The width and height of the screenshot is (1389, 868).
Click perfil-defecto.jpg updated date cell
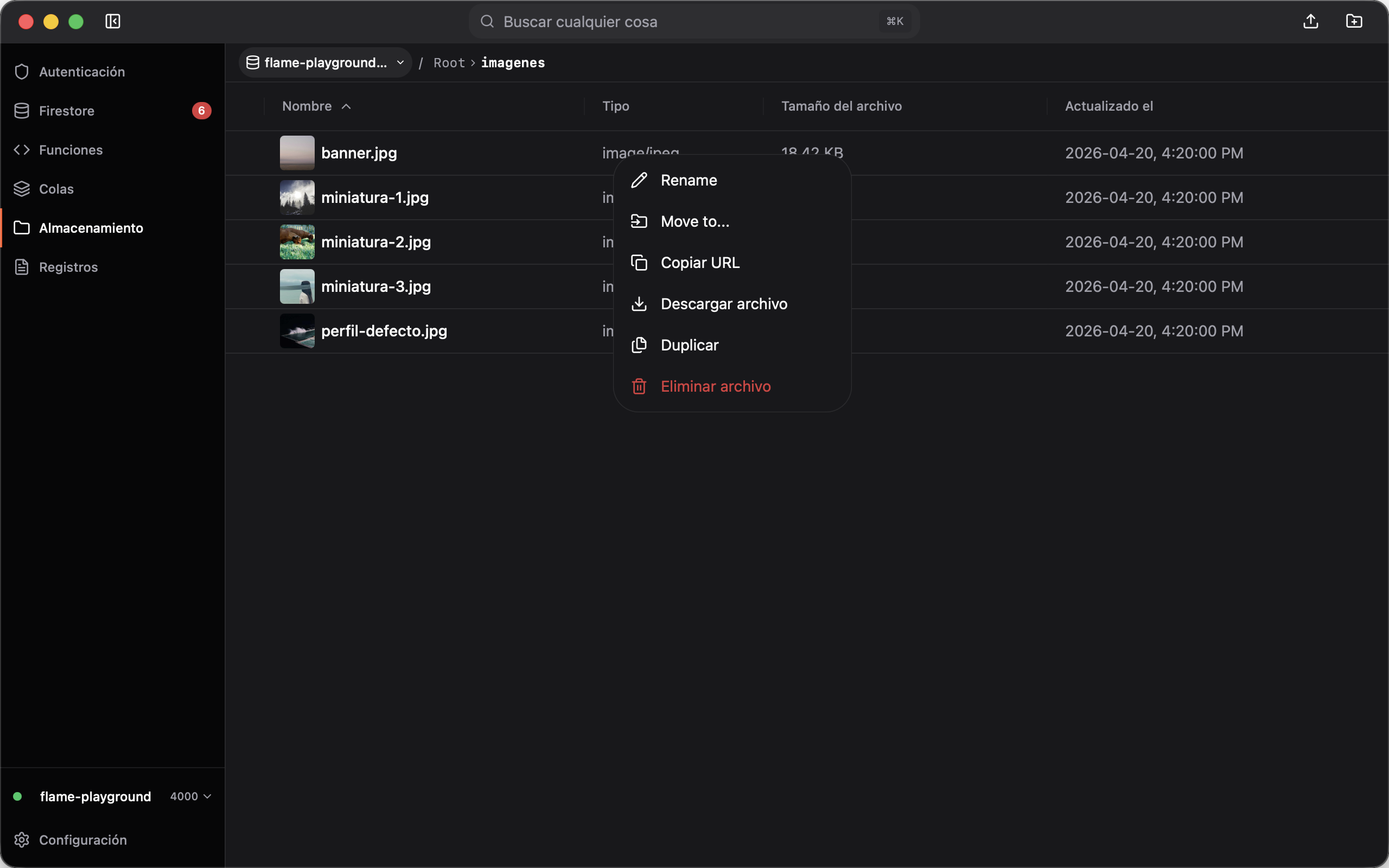click(1154, 331)
